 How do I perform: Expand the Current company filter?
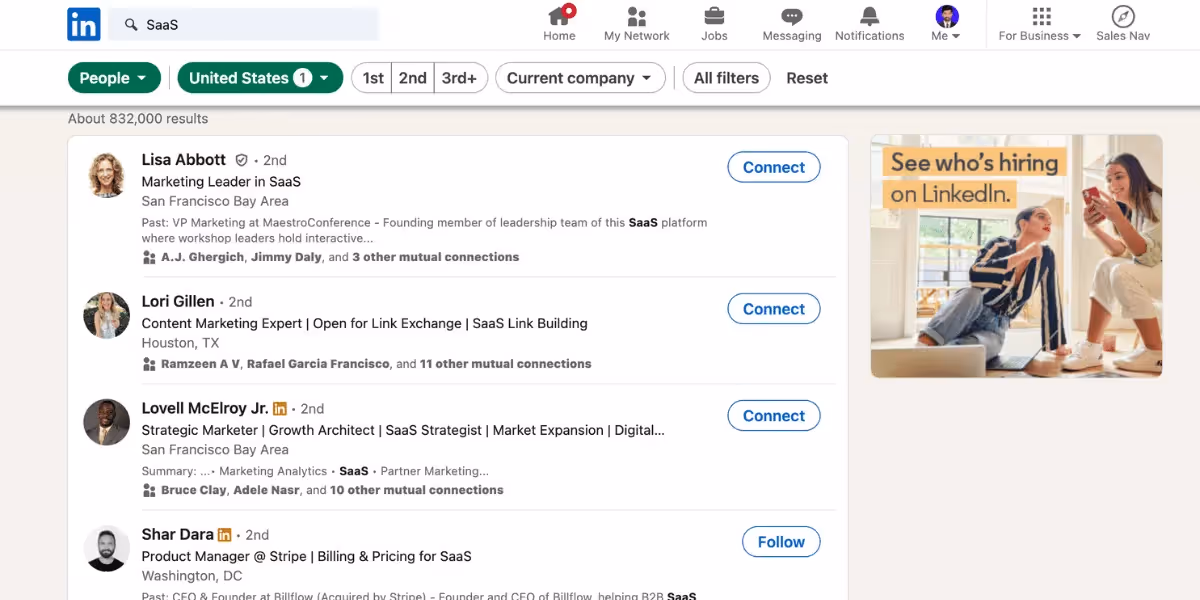pyautogui.click(x=580, y=78)
